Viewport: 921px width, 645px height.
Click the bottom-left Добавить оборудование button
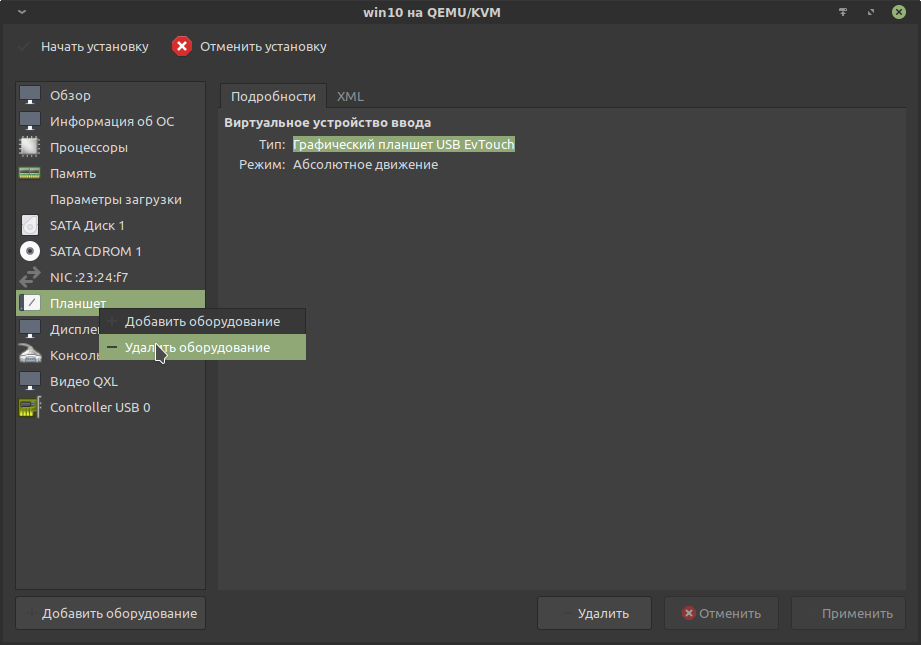[x=110, y=613]
